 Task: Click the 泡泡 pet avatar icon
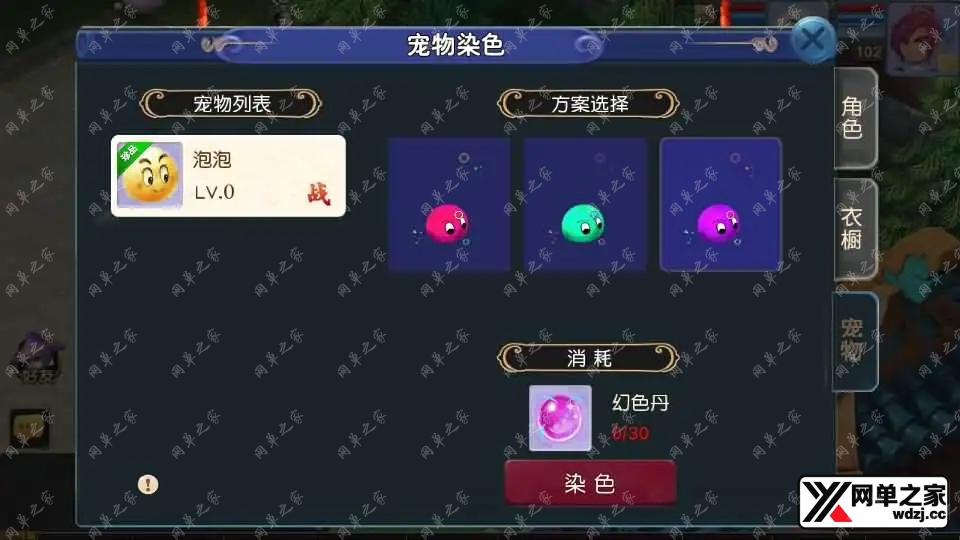[150, 176]
